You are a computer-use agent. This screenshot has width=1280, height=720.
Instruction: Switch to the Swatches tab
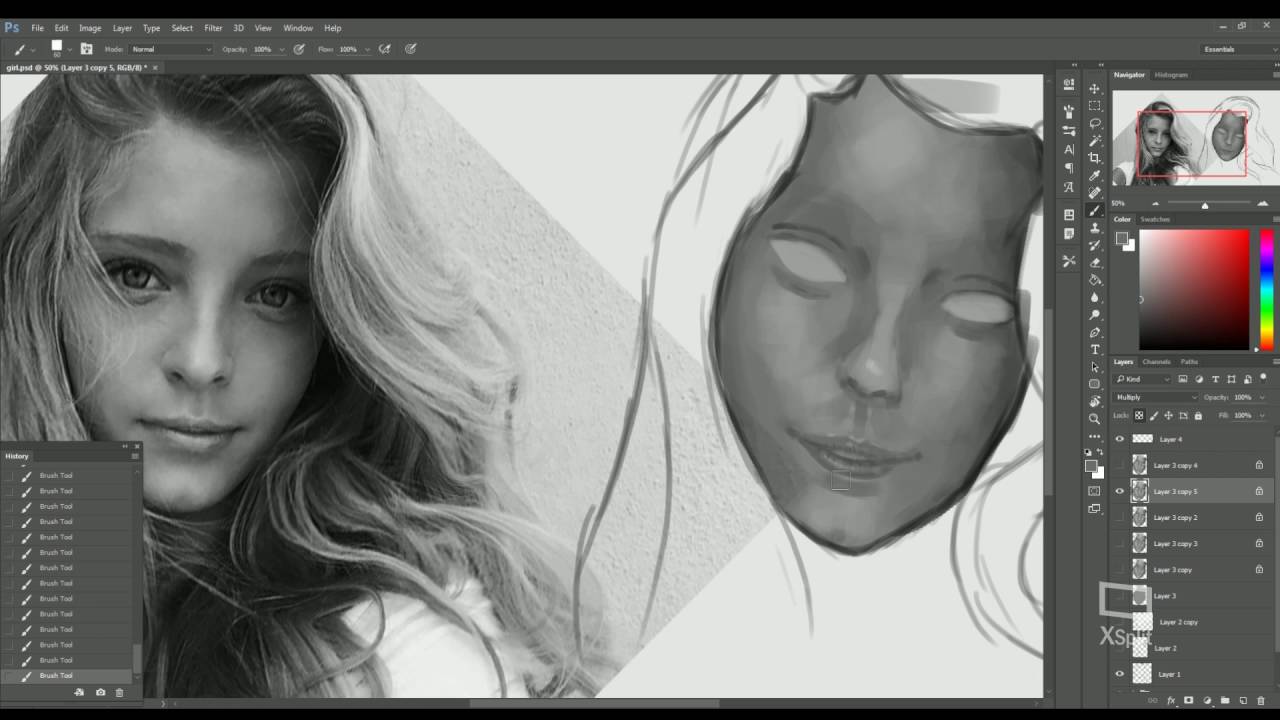[1155, 219]
